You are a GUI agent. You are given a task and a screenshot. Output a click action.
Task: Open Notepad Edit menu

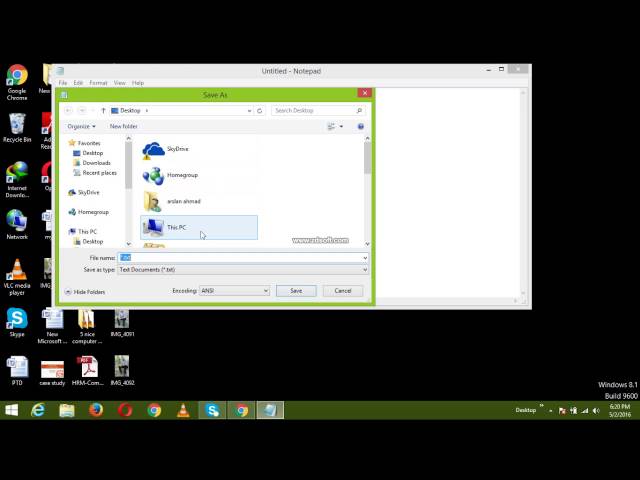(x=78, y=83)
